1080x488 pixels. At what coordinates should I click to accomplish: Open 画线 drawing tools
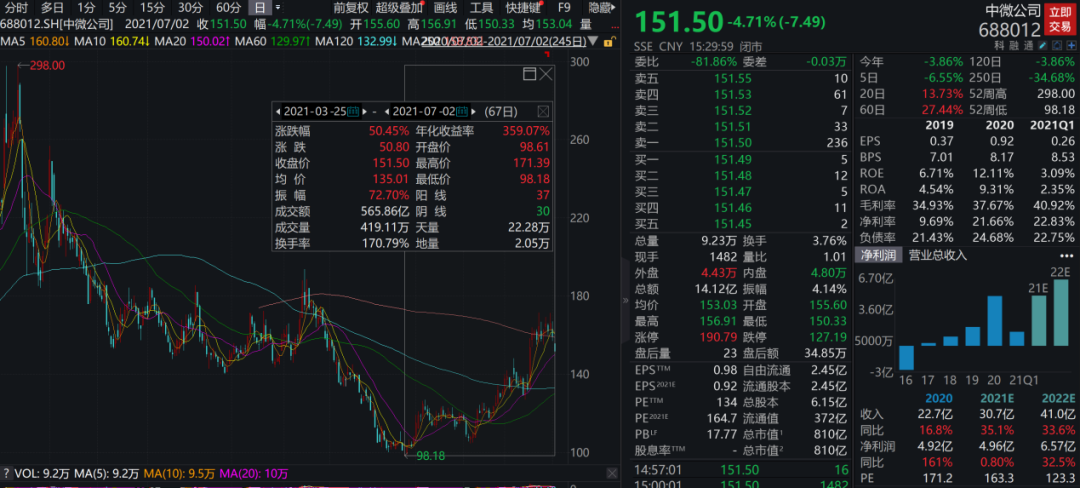click(446, 8)
